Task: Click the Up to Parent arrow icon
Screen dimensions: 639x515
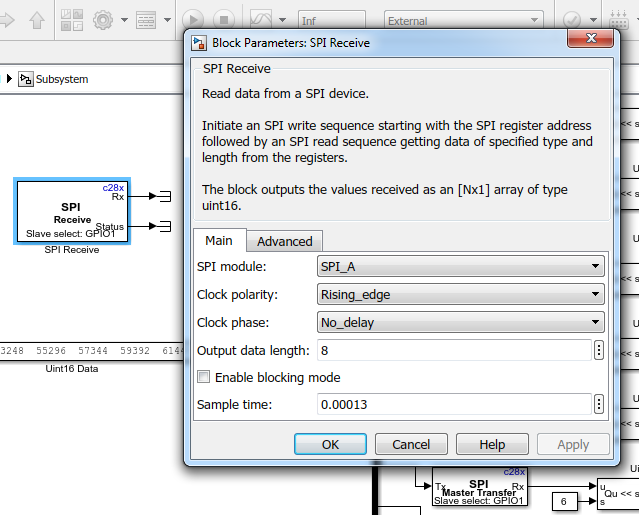Action: pos(37,20)
